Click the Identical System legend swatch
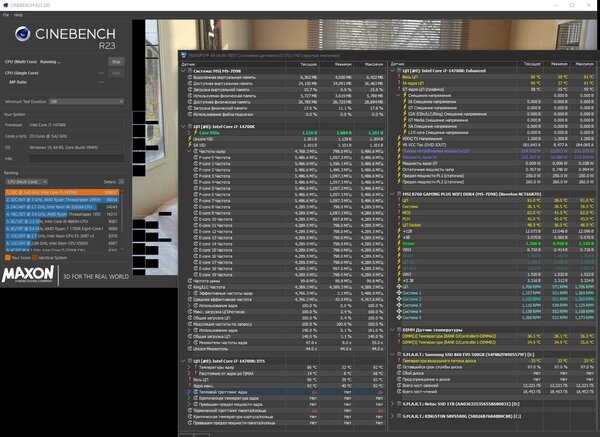This screenshot has width=600, height=437. pos(35,258)
